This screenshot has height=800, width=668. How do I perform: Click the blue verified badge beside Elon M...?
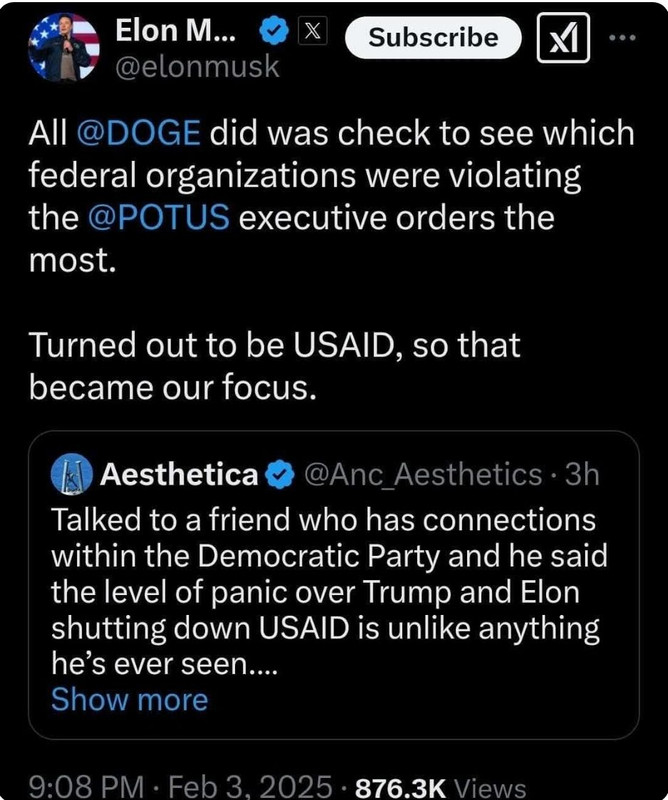tap(272, 35)
